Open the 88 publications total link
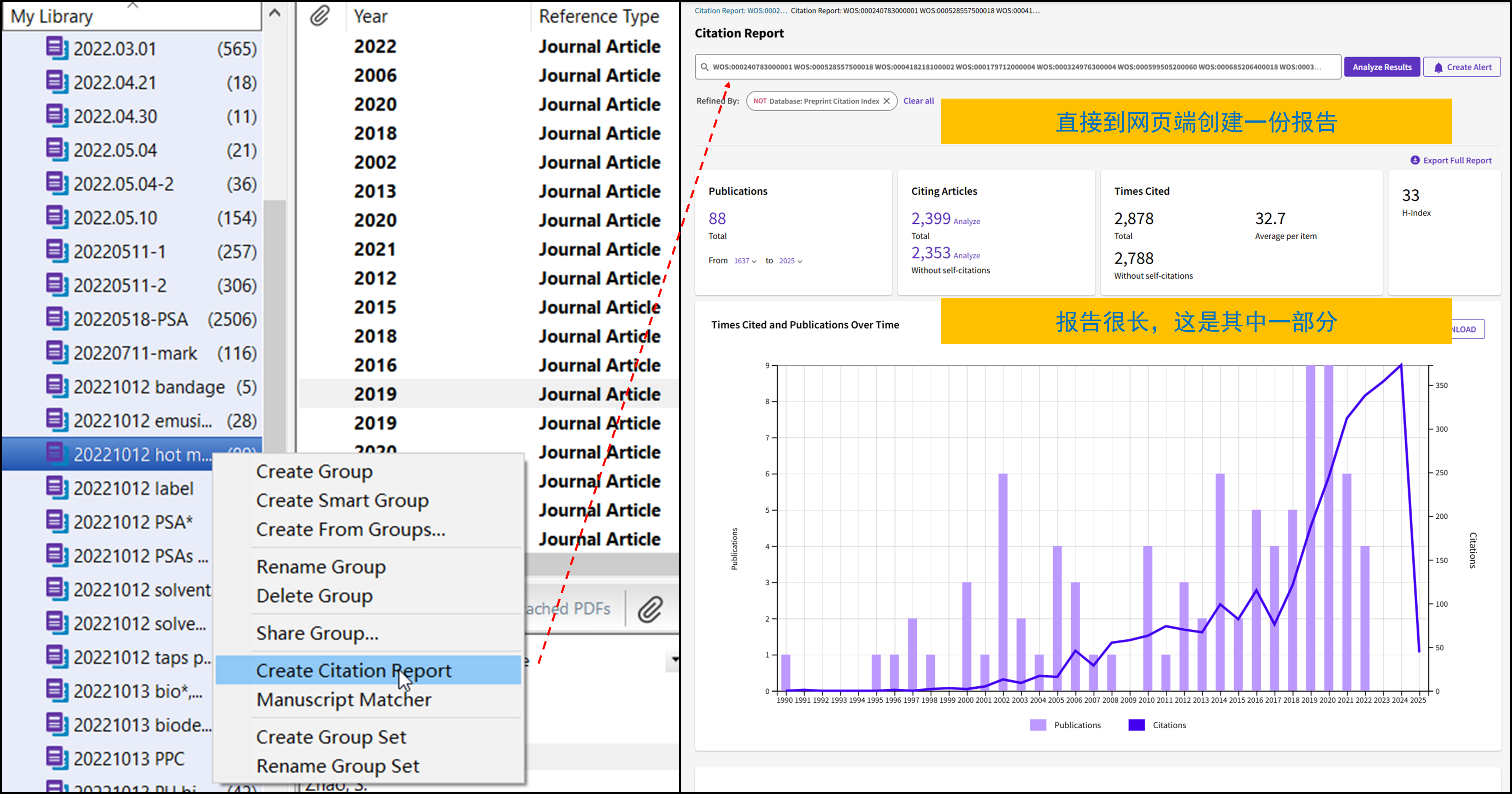 tap(717, 218)
